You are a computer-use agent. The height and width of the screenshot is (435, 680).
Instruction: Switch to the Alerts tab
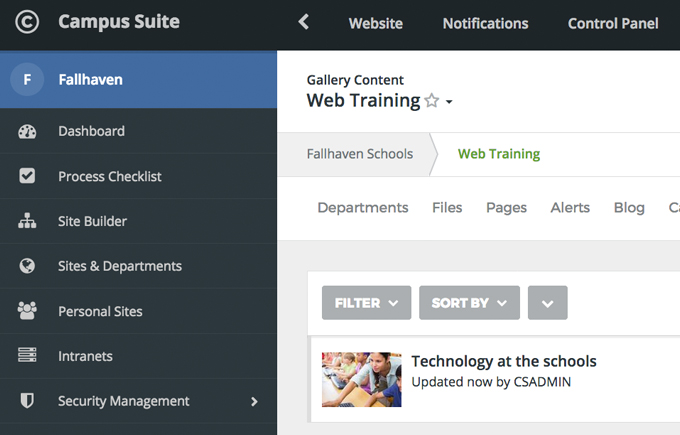570,208
